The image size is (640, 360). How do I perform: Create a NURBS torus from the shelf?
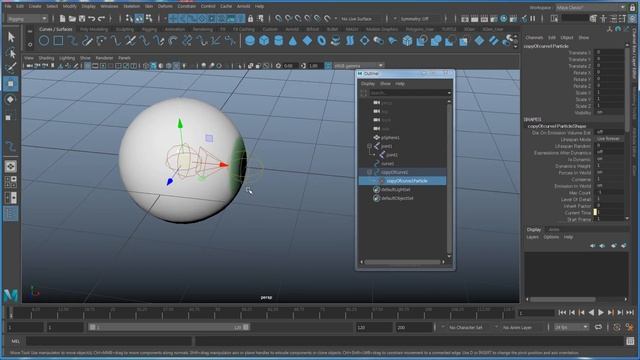(322, 40)
